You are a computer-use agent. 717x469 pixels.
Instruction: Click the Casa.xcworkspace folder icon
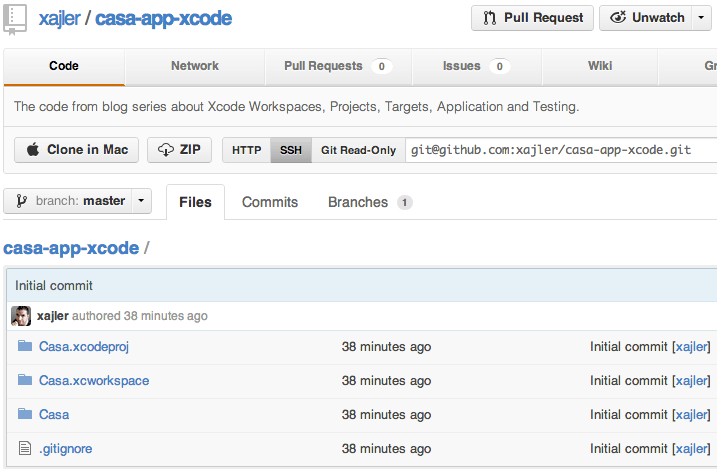click(x=25, y=379)
